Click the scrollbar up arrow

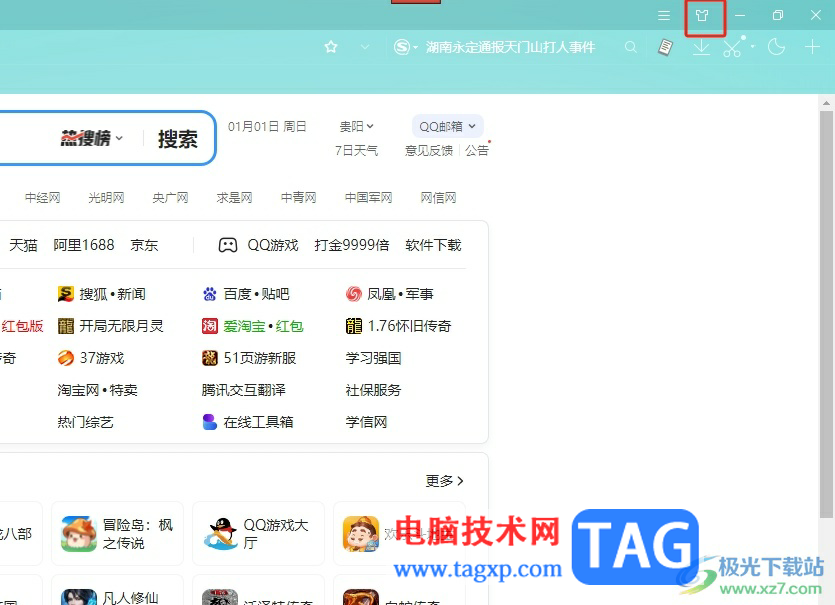826,103
